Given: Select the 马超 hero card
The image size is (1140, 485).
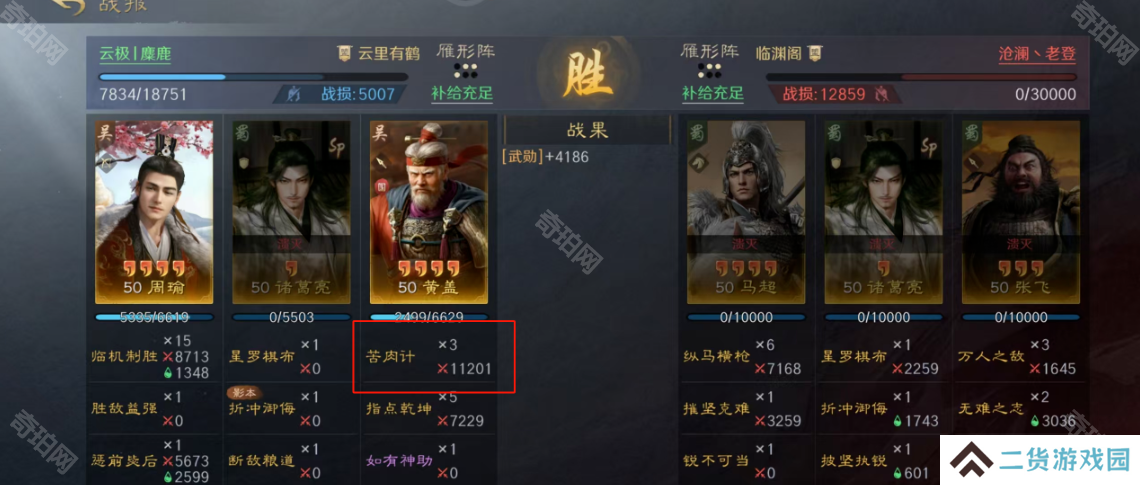Looking at the screenshot, I should 746,212.
